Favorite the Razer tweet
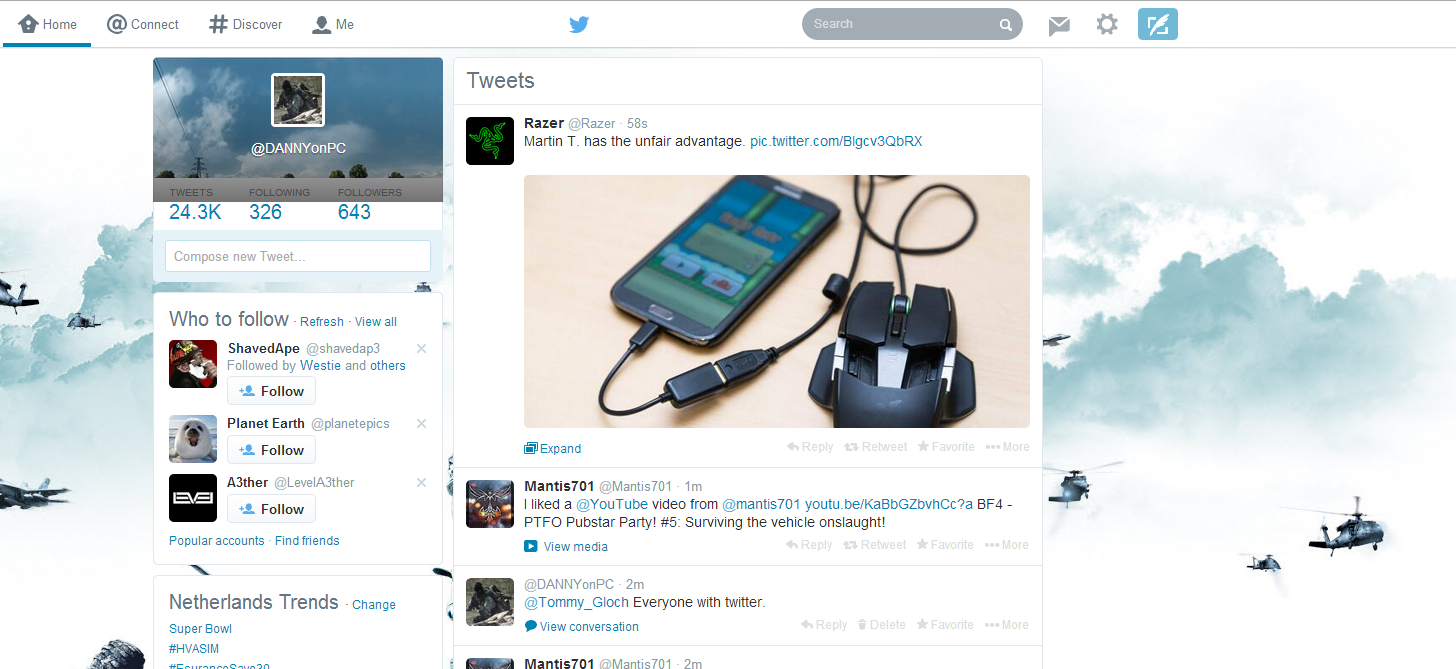This screenshot has width=1456, height=669. click(x=946, y=447)
